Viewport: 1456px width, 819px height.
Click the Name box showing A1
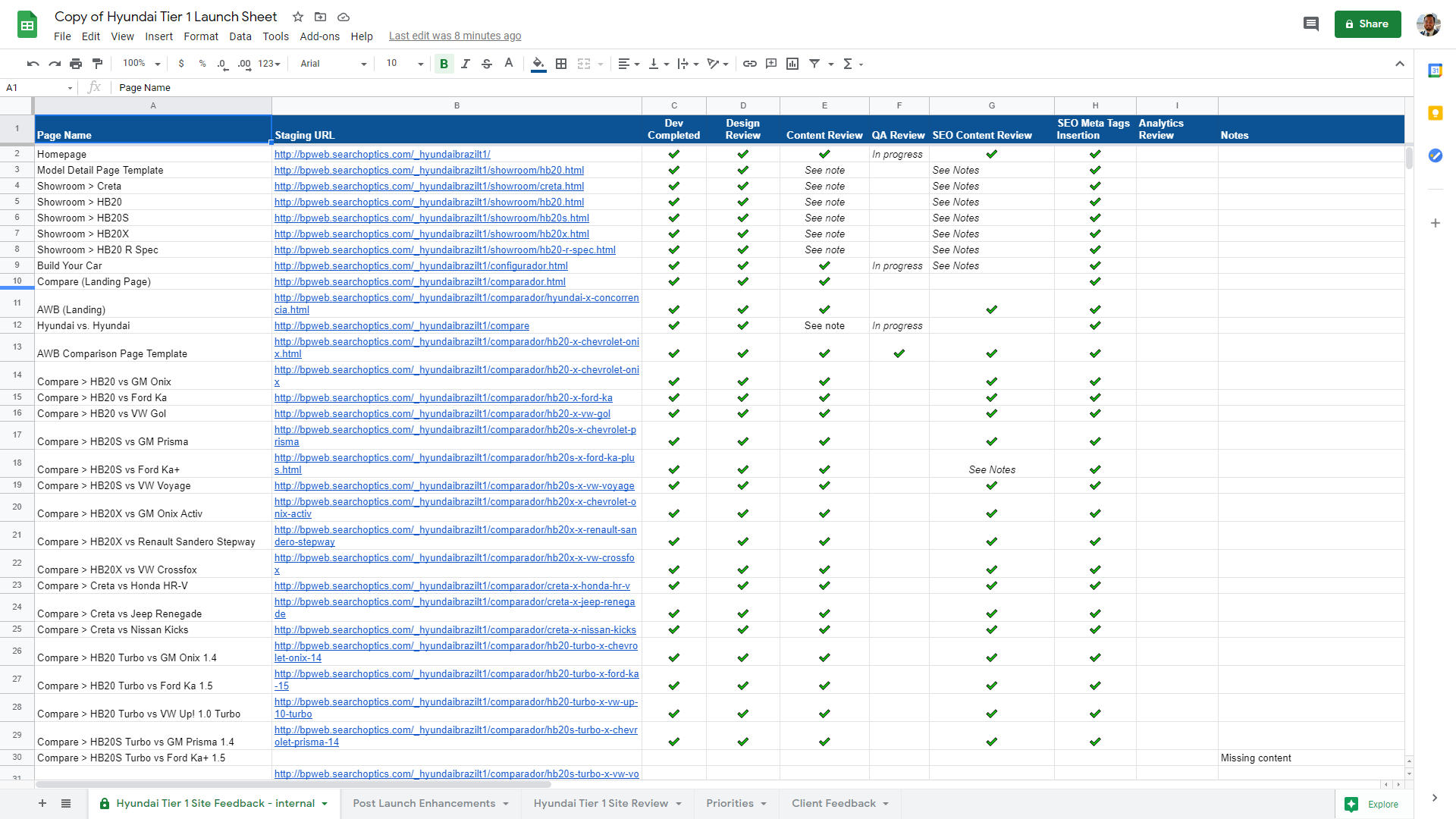[39, 88]
